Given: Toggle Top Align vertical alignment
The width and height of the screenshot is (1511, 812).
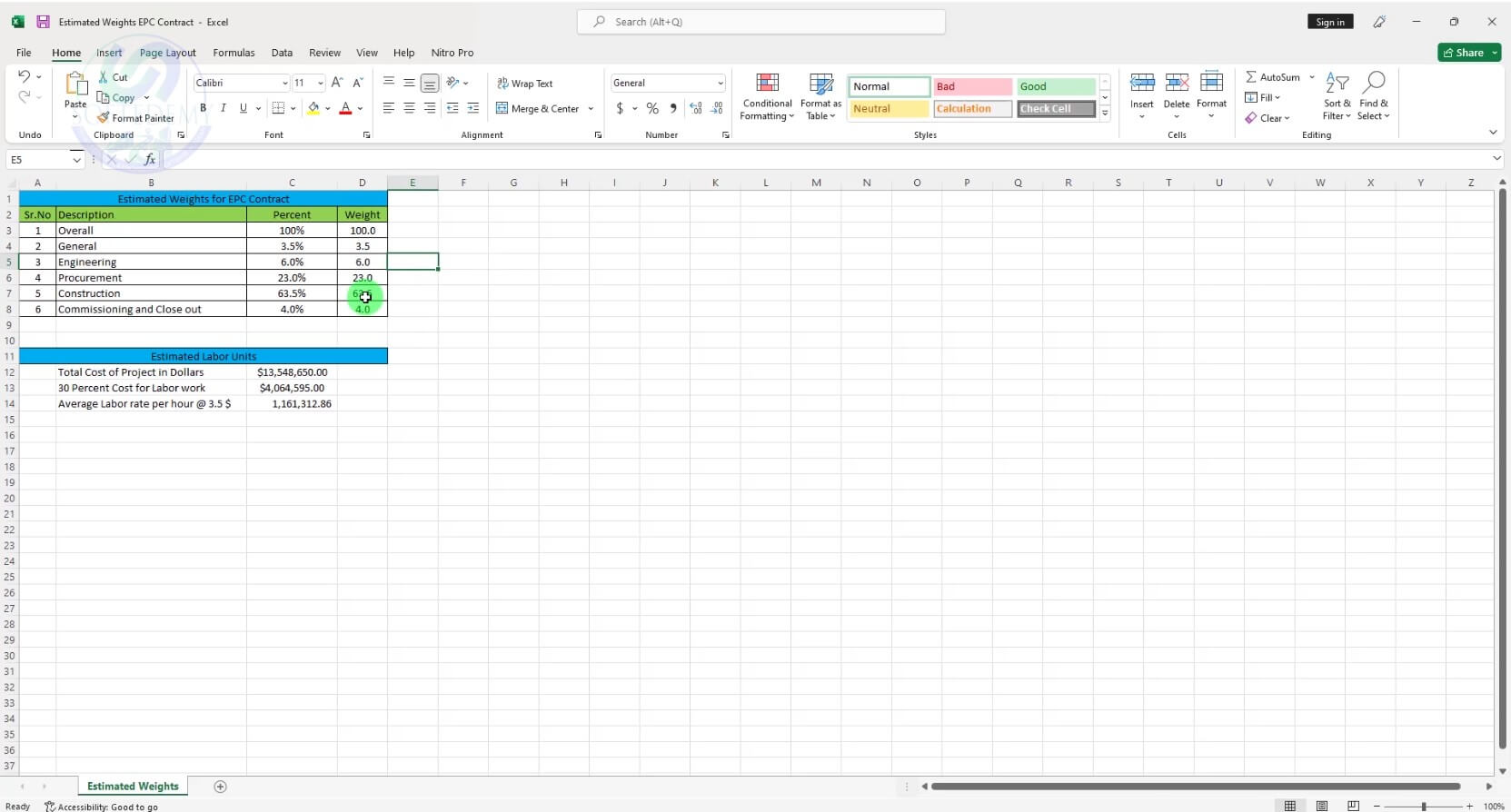Looking at the screenshot, I should coord(389,83).
